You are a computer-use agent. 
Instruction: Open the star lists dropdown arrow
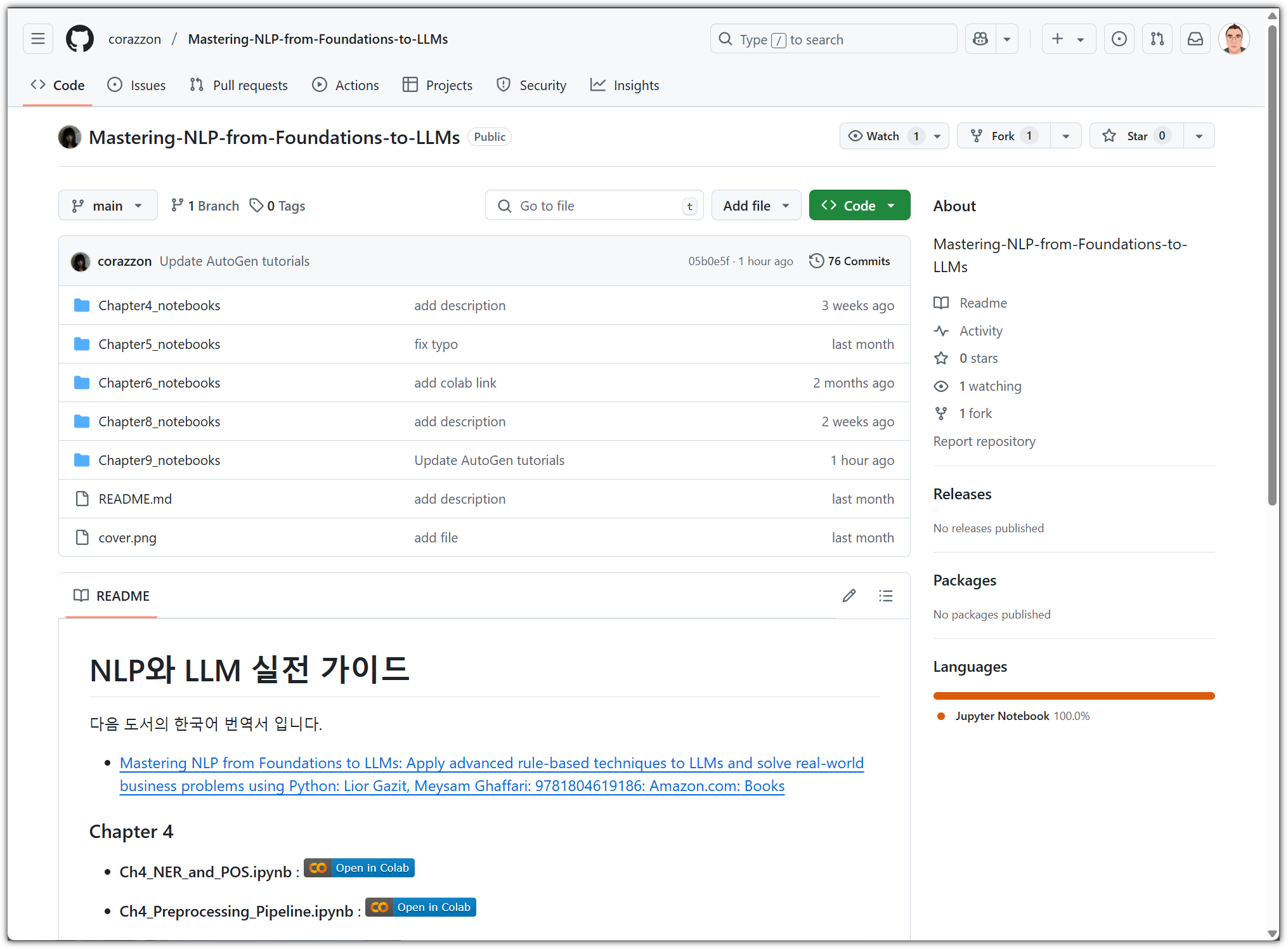[1199, 136]
